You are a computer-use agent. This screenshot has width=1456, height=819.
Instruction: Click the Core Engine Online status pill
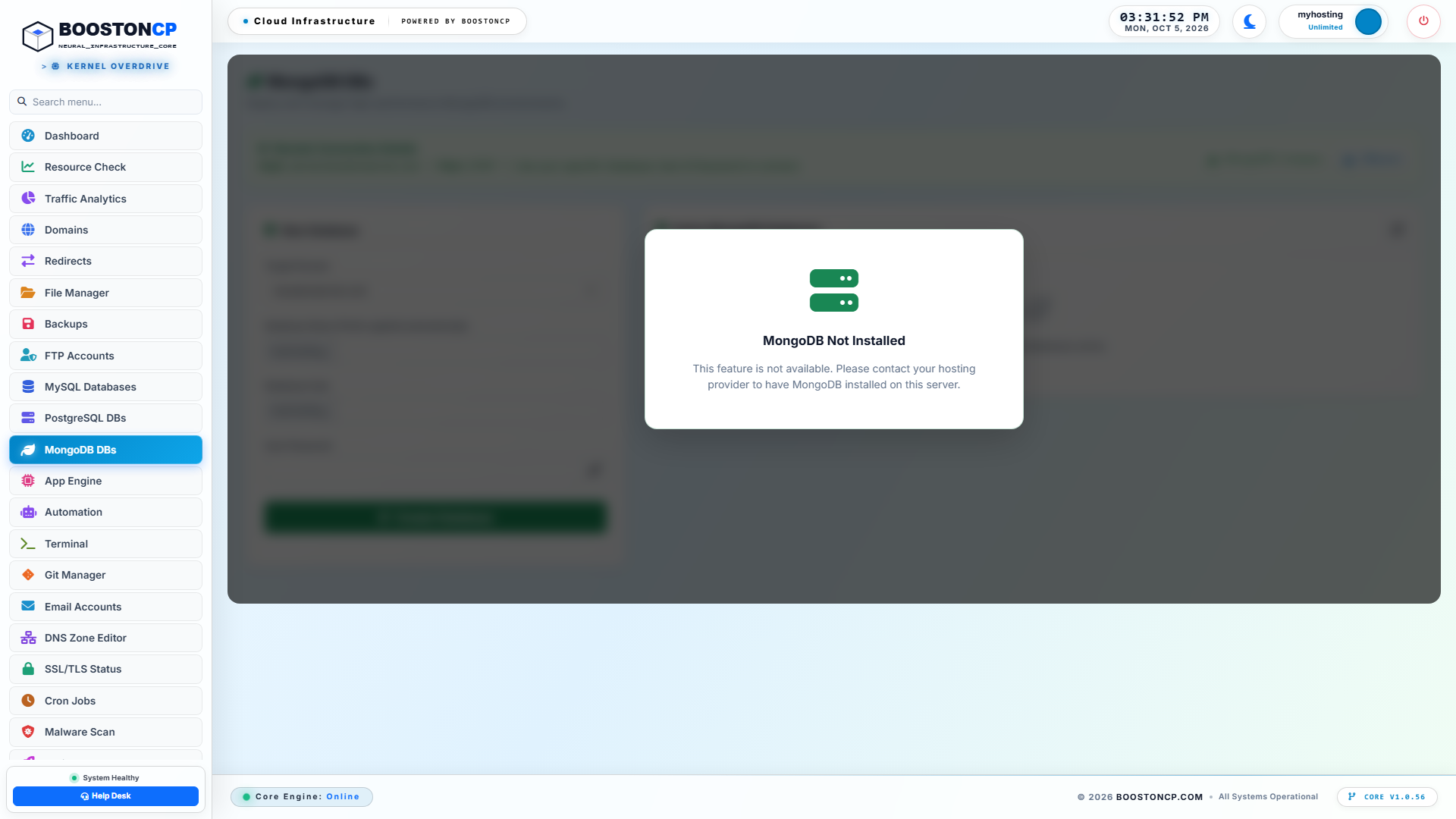point(302,797)
